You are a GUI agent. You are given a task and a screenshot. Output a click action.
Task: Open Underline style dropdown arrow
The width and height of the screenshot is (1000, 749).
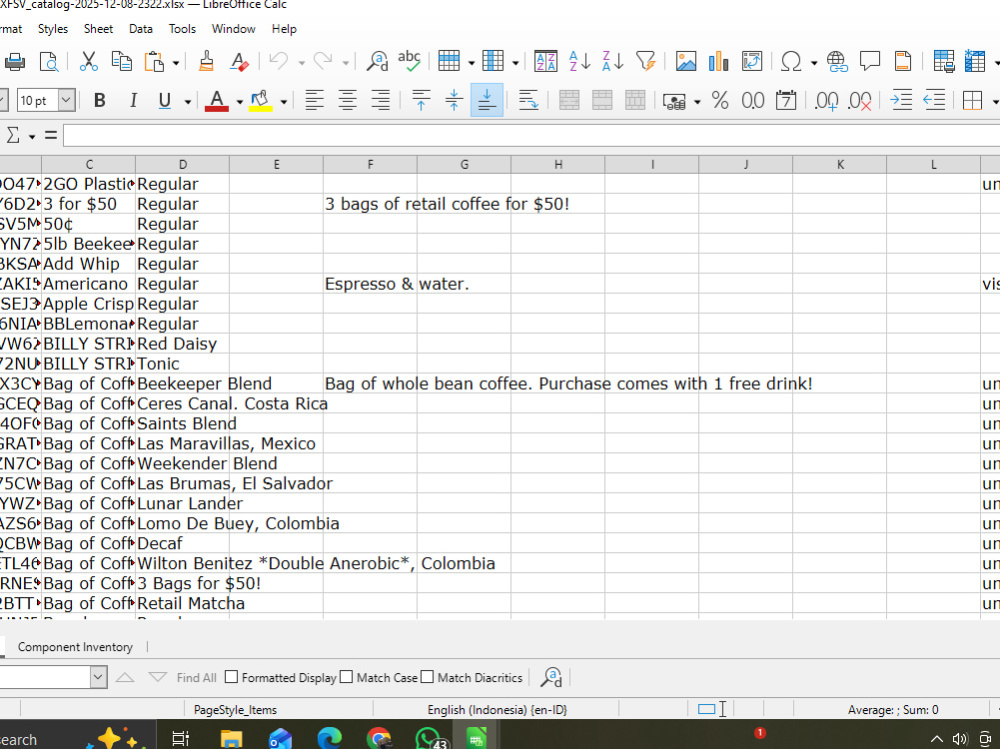pyautogui.click(x=188, y=101)
